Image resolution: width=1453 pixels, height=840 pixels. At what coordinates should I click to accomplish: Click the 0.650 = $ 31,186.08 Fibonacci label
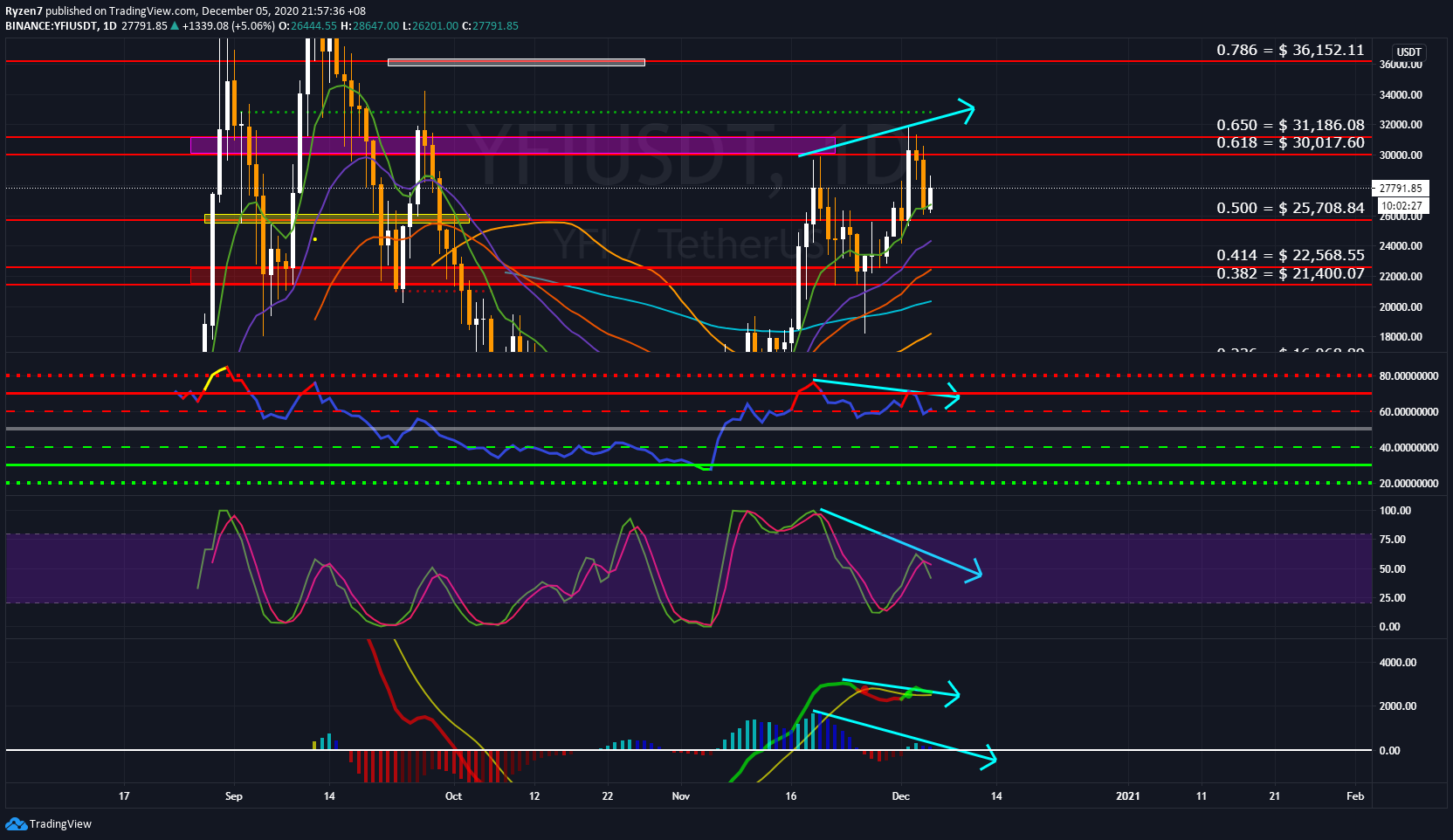[x=1291, y=125]
